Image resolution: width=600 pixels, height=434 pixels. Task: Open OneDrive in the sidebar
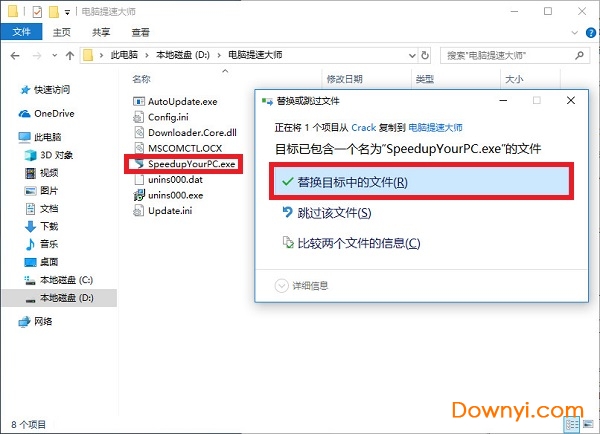48,113
